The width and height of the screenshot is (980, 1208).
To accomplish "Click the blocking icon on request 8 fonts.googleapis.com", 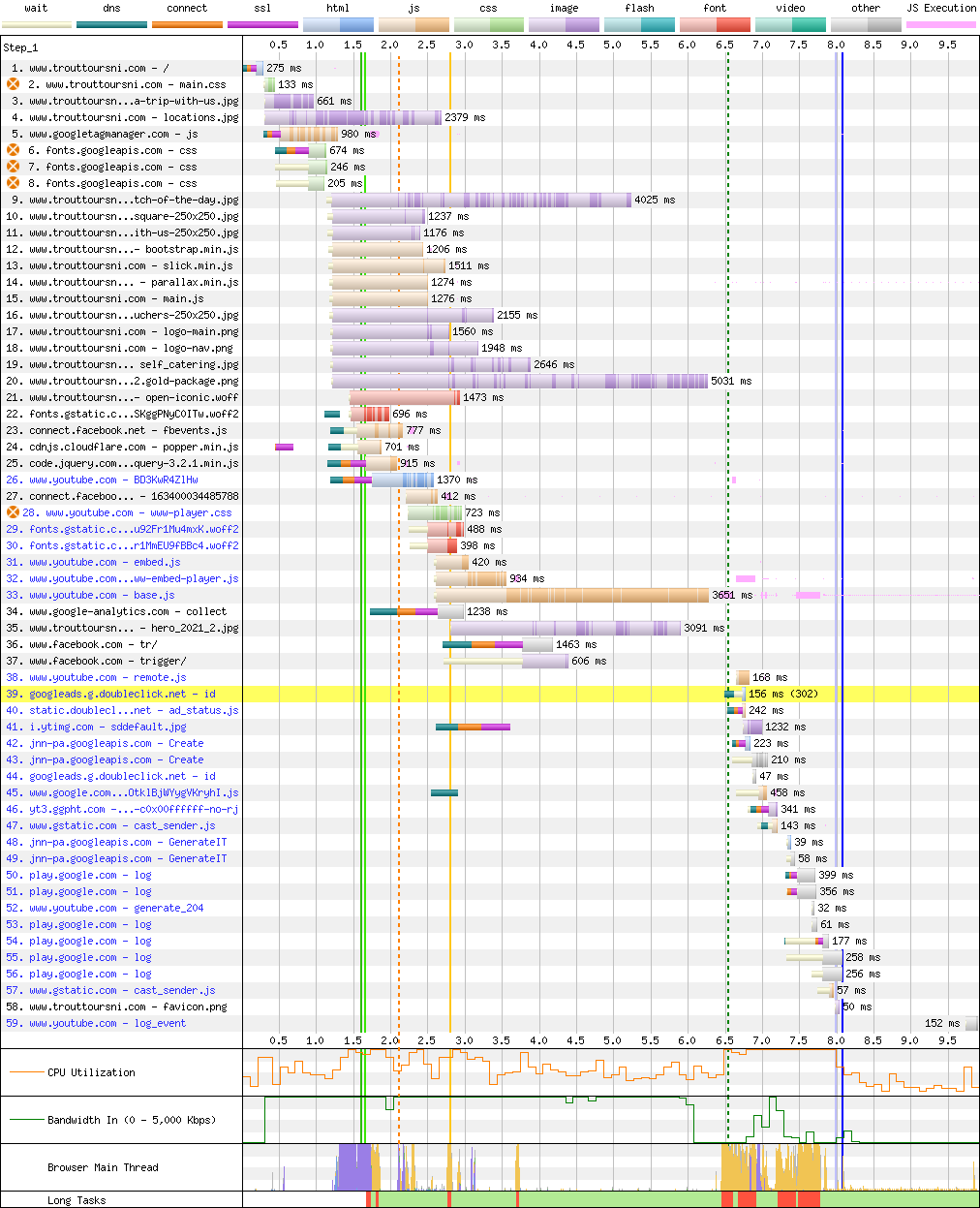I will pos(14,183).
